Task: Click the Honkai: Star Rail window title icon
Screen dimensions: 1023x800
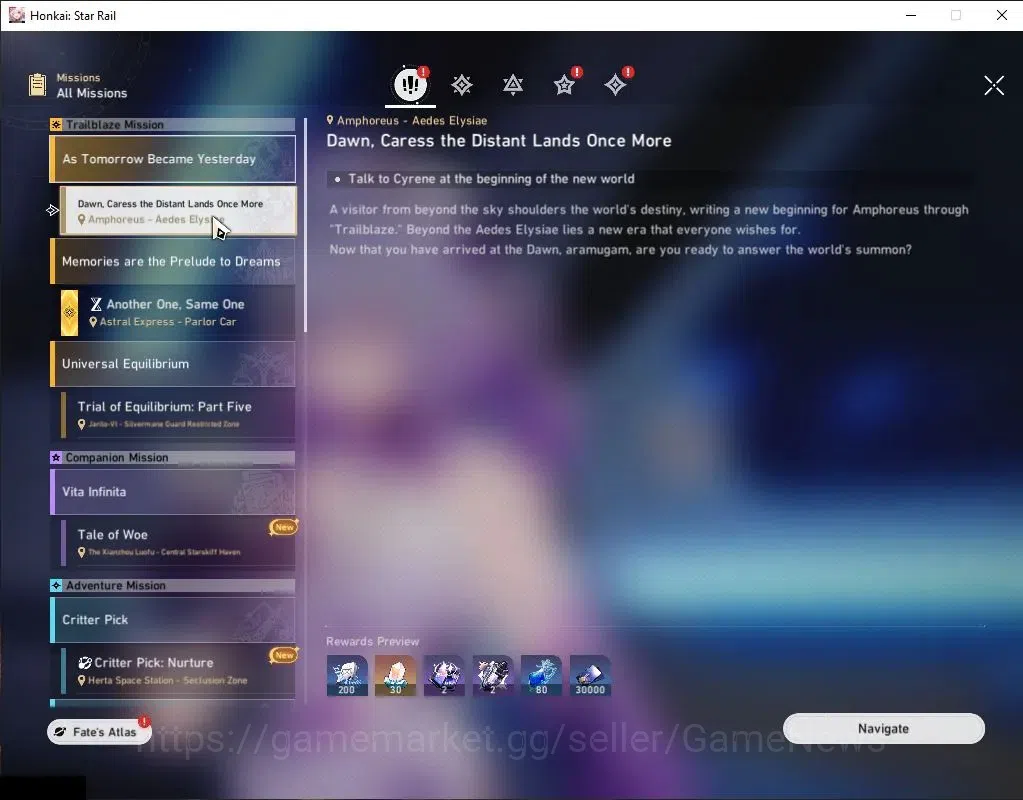Action: point(16,15)
